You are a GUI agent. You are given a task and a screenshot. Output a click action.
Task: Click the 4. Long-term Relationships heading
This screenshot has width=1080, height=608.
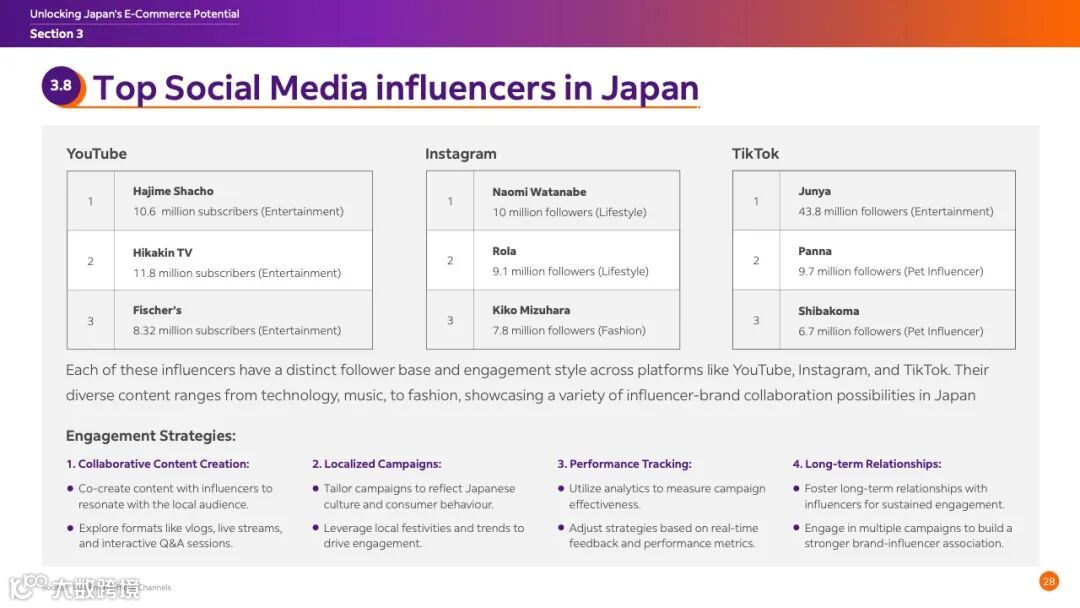click(867, 464)
